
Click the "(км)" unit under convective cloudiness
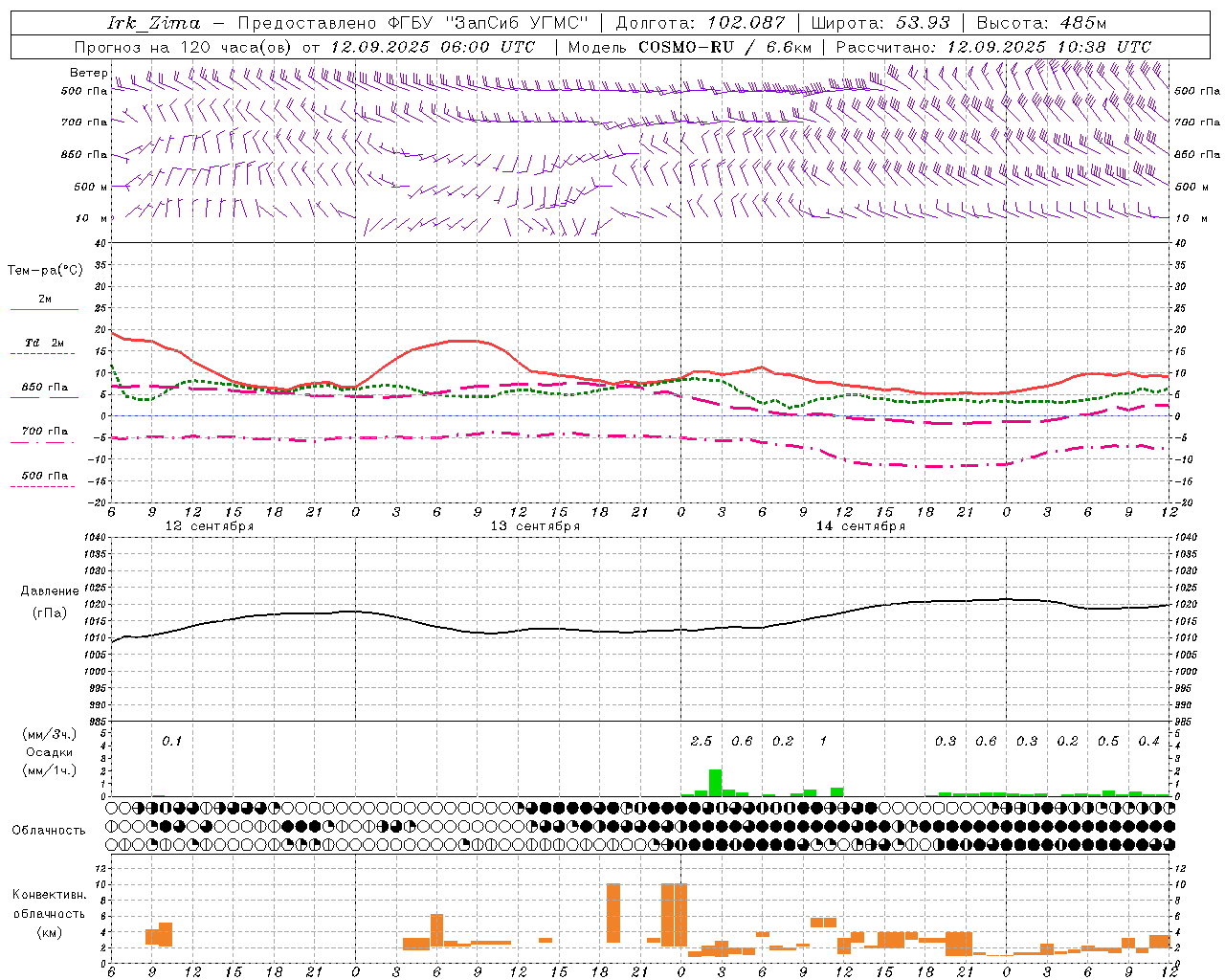49,932
